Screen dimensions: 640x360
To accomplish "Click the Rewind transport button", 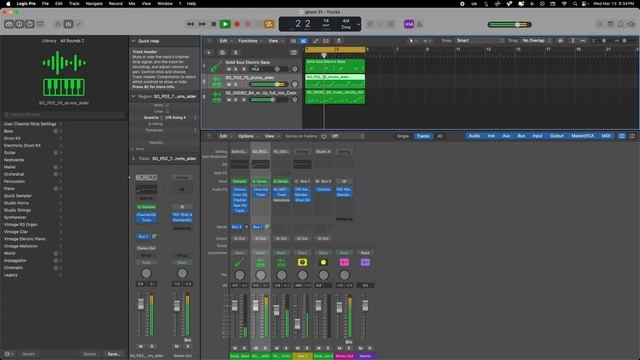I will pos(190,24).
